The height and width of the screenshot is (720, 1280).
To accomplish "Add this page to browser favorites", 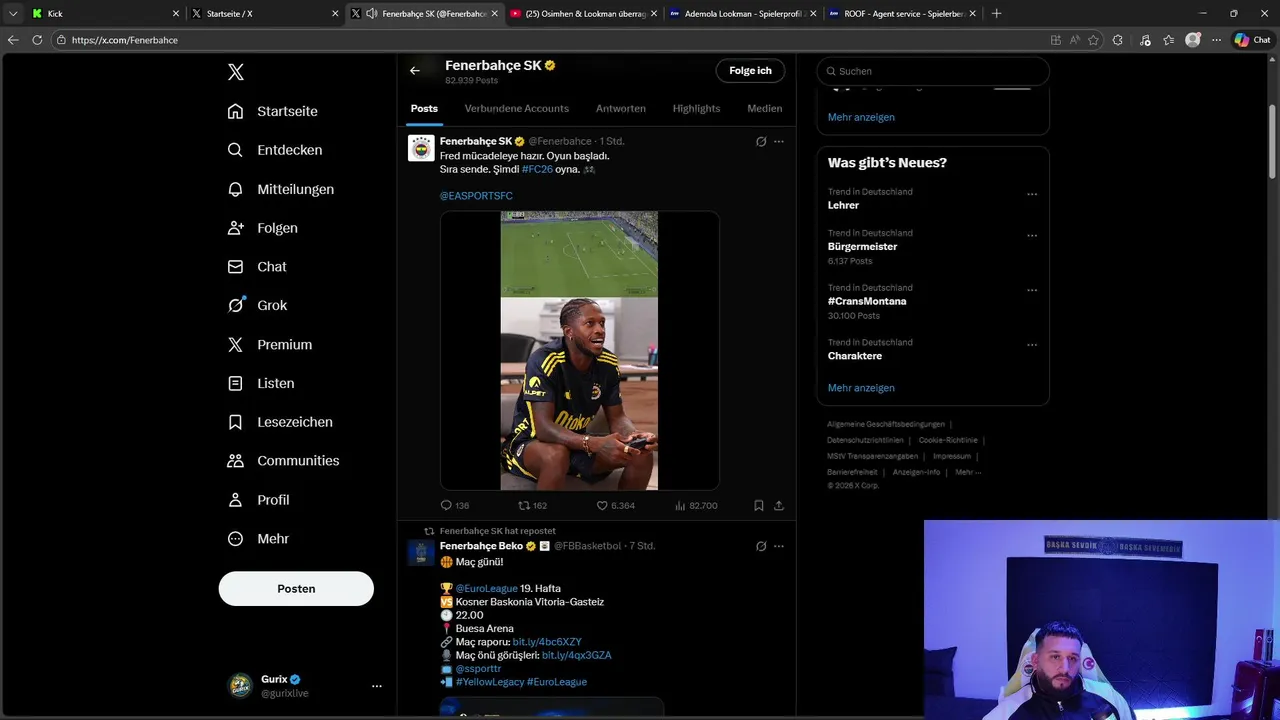I will (x=1093, y=40).
